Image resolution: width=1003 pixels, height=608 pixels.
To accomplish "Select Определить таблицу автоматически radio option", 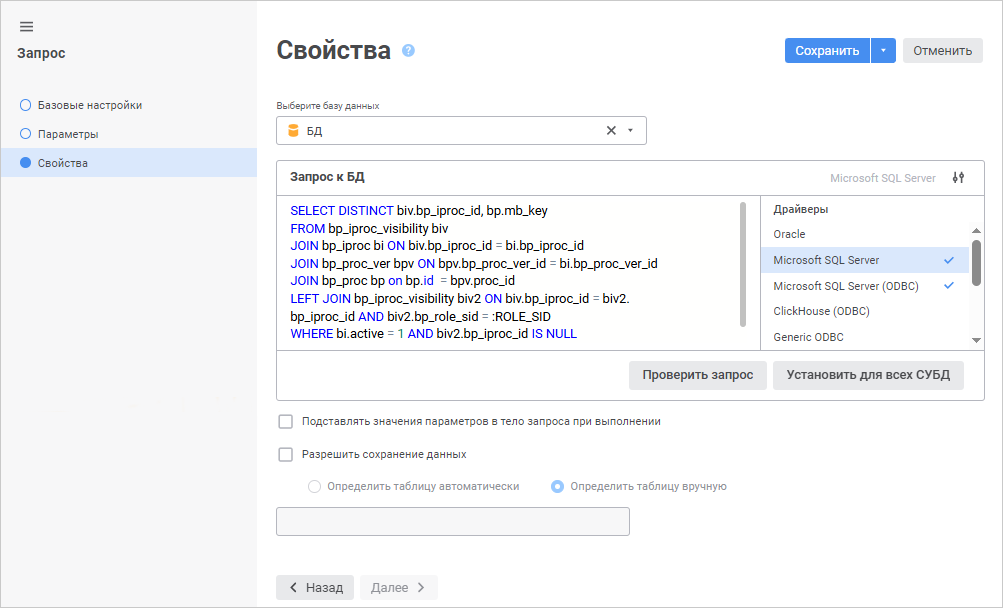I will click(x=315, y=487).
